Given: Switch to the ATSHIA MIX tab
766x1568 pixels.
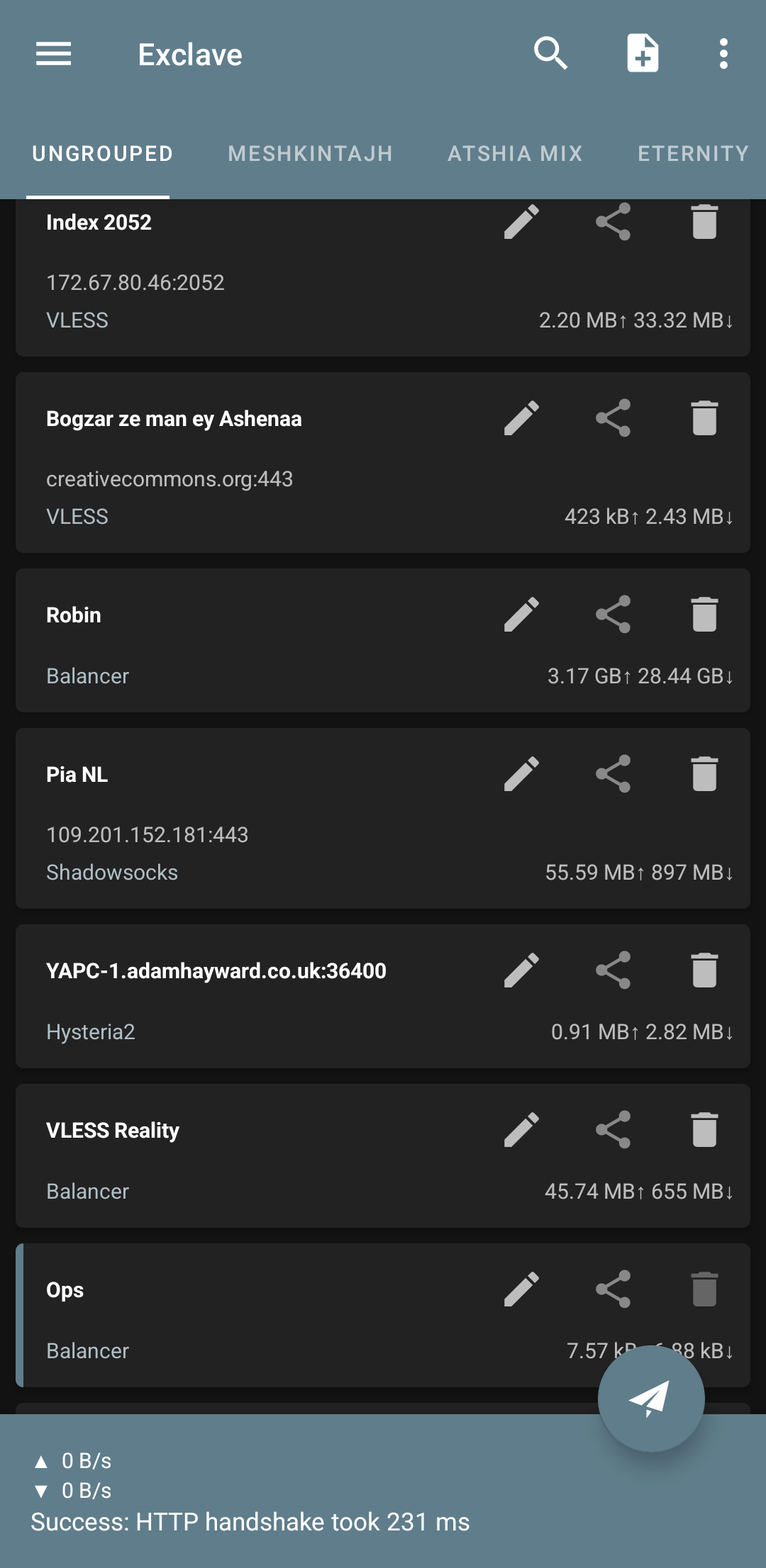Looking at the screenshot, I should [515, 154].
